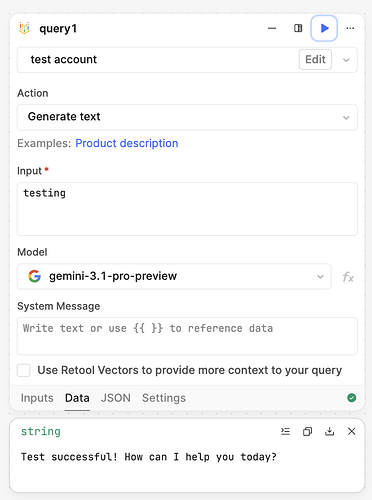This screenshot has width=372, height=500.
Task: Open the Product description example link
Action: click(127, 143)
